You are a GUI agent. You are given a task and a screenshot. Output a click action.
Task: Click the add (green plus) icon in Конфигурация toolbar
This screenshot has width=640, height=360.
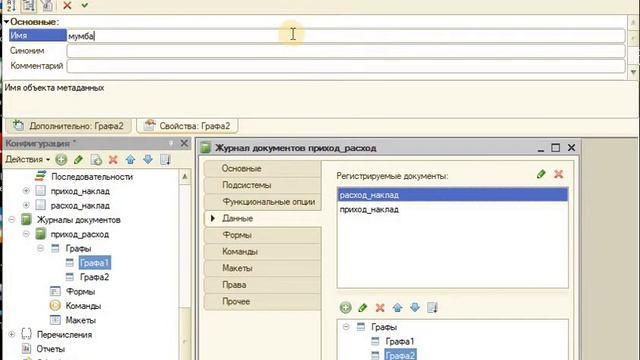click(x=61, y=160)
